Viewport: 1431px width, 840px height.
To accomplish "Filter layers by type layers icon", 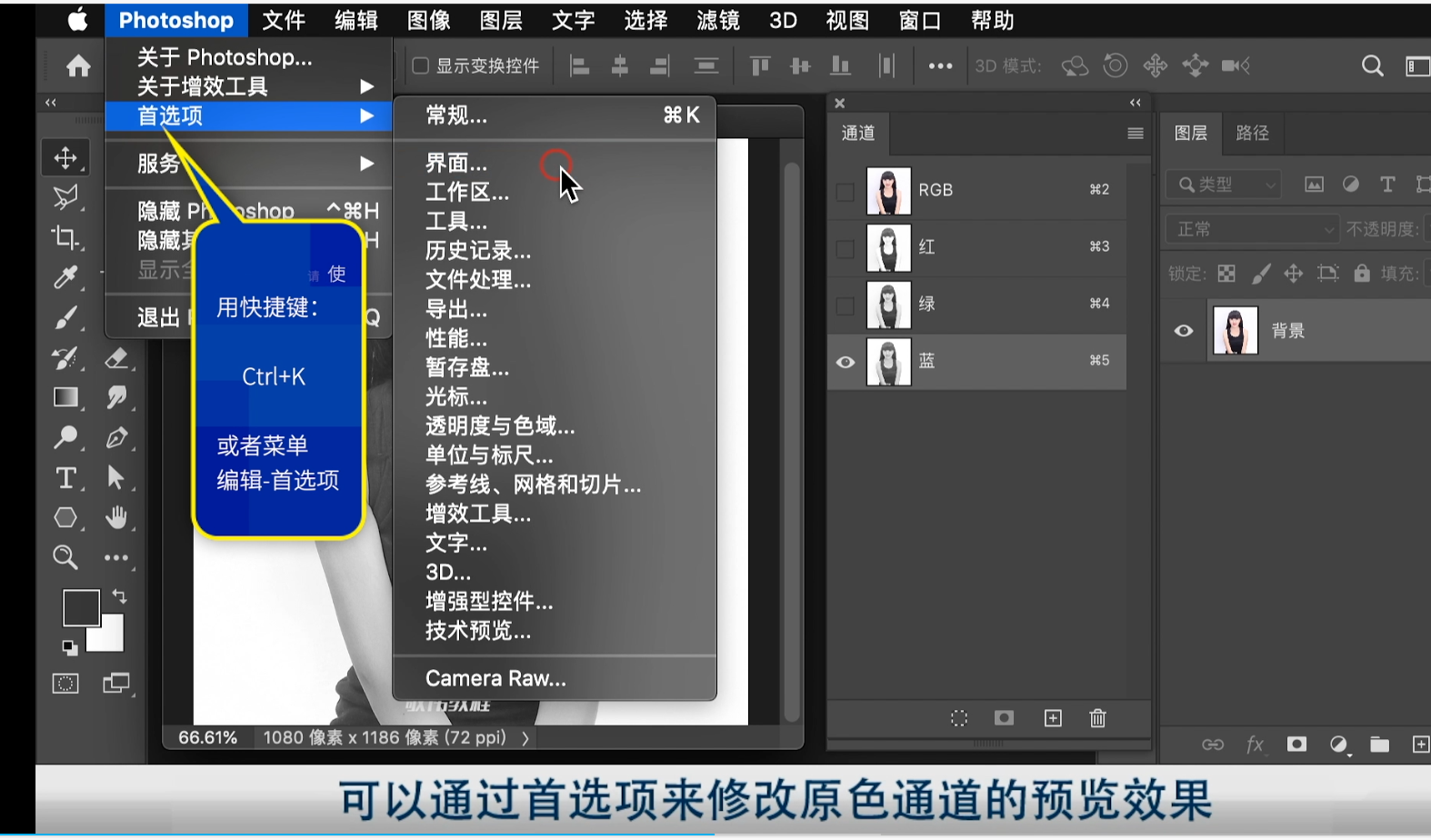I will tap(1387, 185).
